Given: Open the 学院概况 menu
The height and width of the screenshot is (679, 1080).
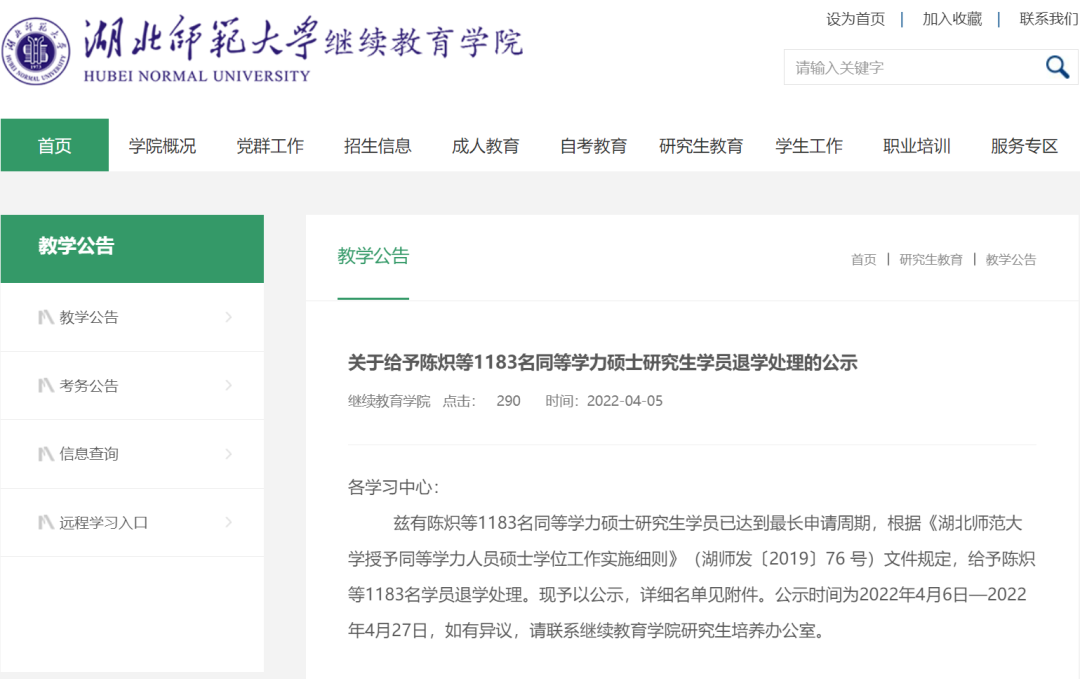Looking at the screenshot, I should [x=163, y=145].
